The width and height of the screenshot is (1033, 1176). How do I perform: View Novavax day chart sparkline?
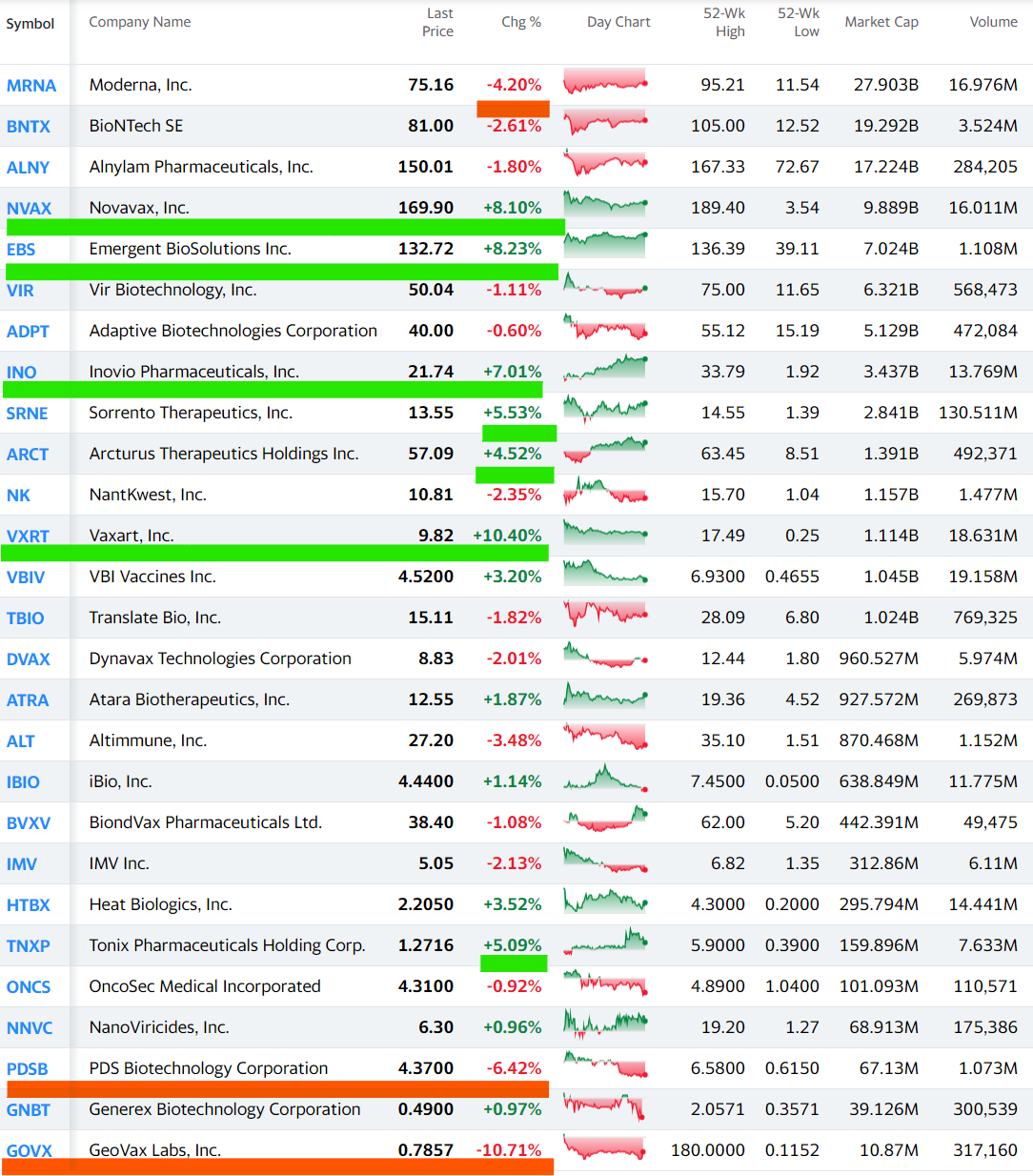point(605,203)
